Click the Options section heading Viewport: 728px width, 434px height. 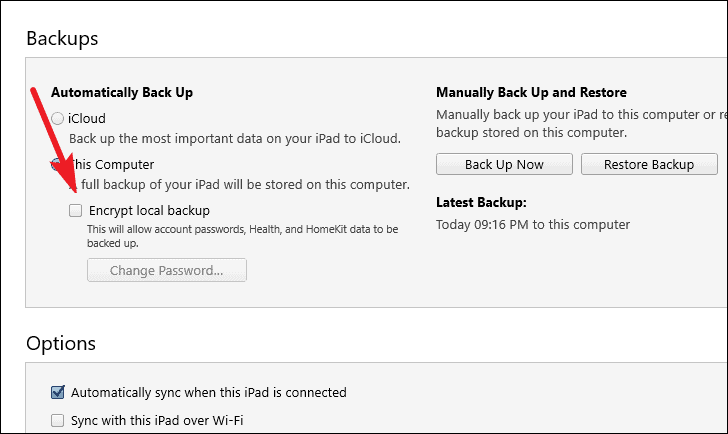pos(61,343)
